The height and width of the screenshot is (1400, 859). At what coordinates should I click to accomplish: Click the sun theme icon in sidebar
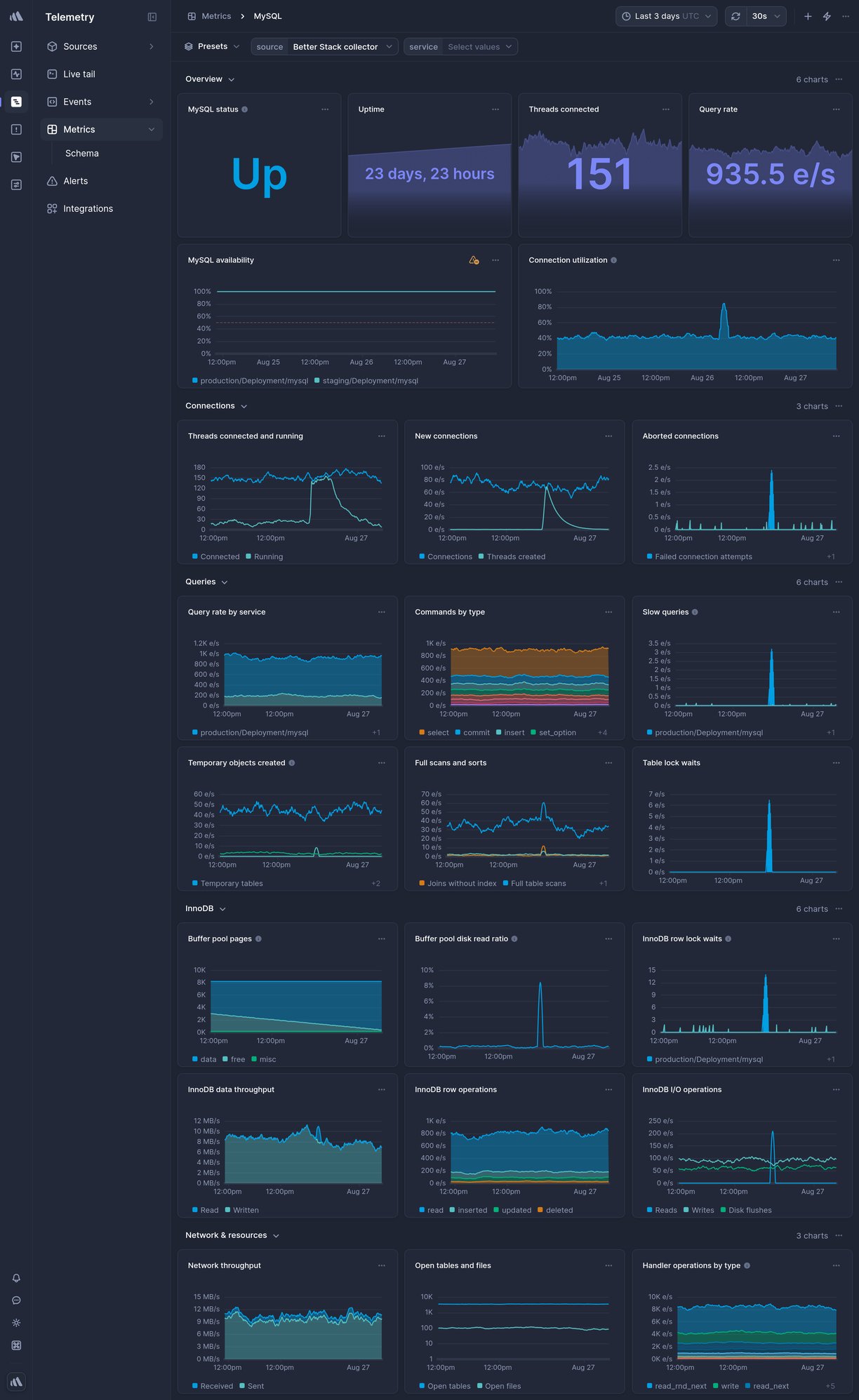coord(16,1323)
